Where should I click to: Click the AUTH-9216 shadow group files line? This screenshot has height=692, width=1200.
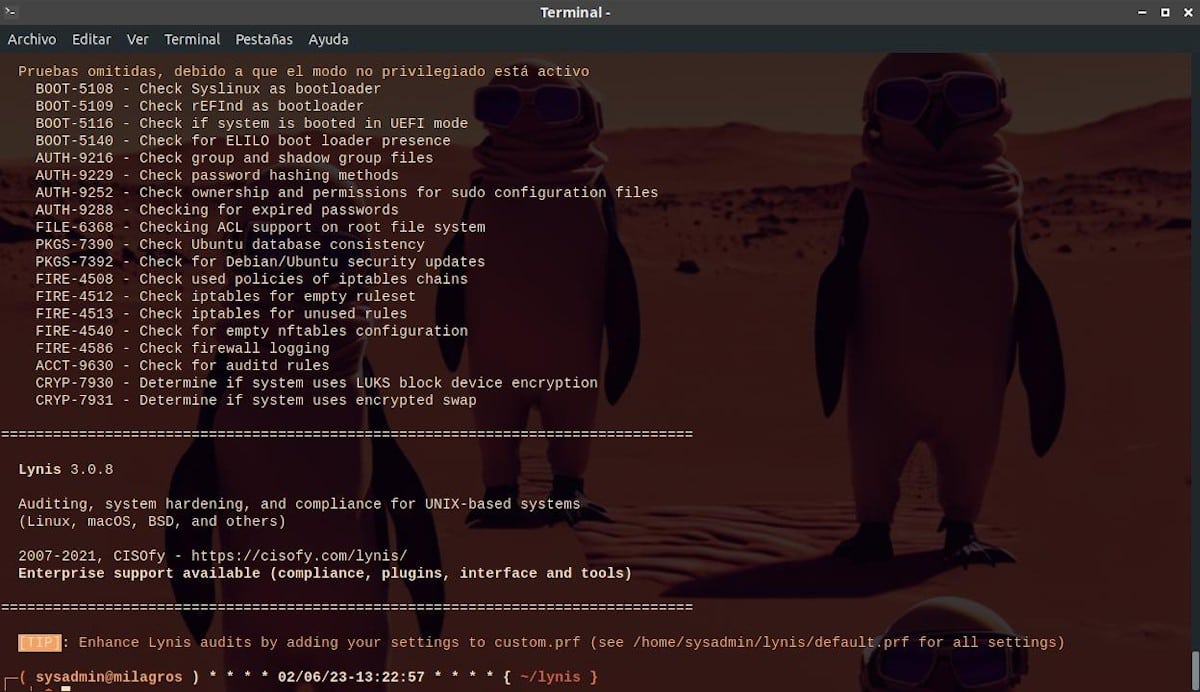pos(234,158)
